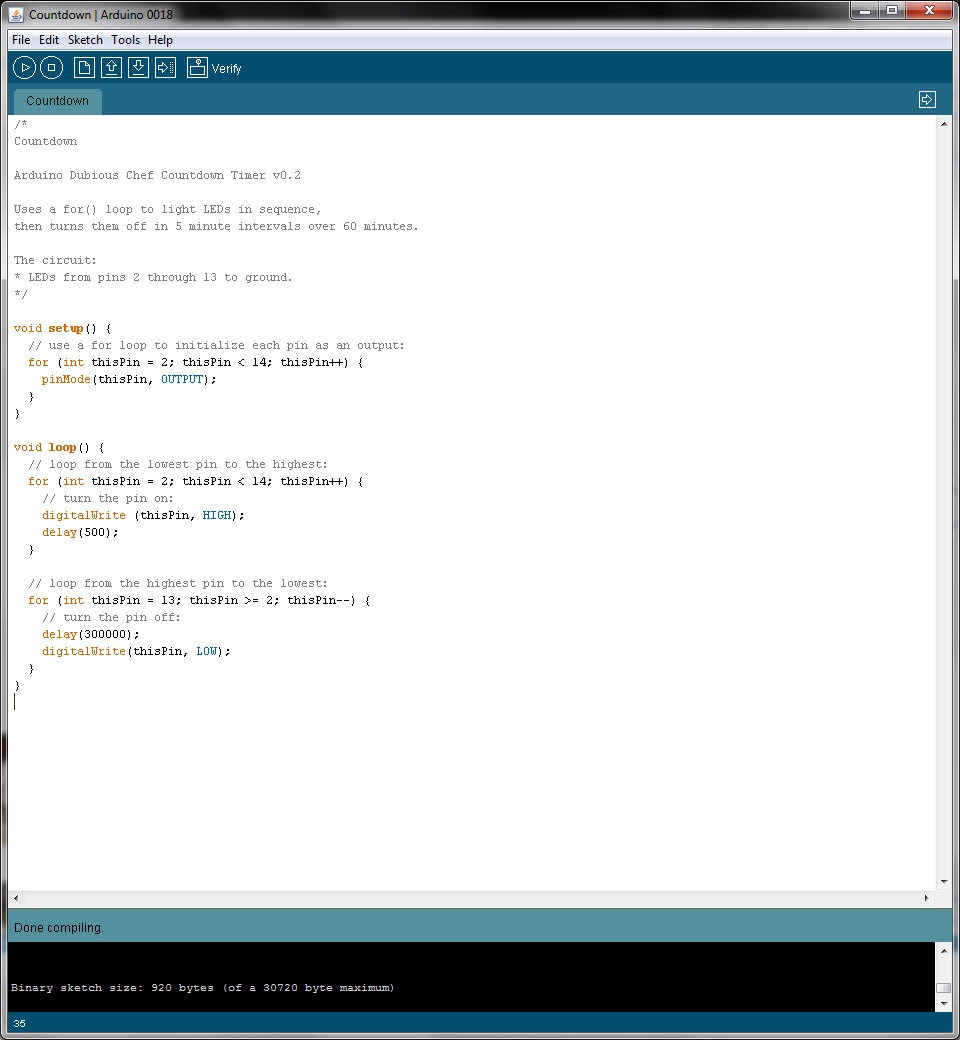Open a sketch with the Open arrow icon
This screenshot has width=960, height=1040.
point(111,68)
